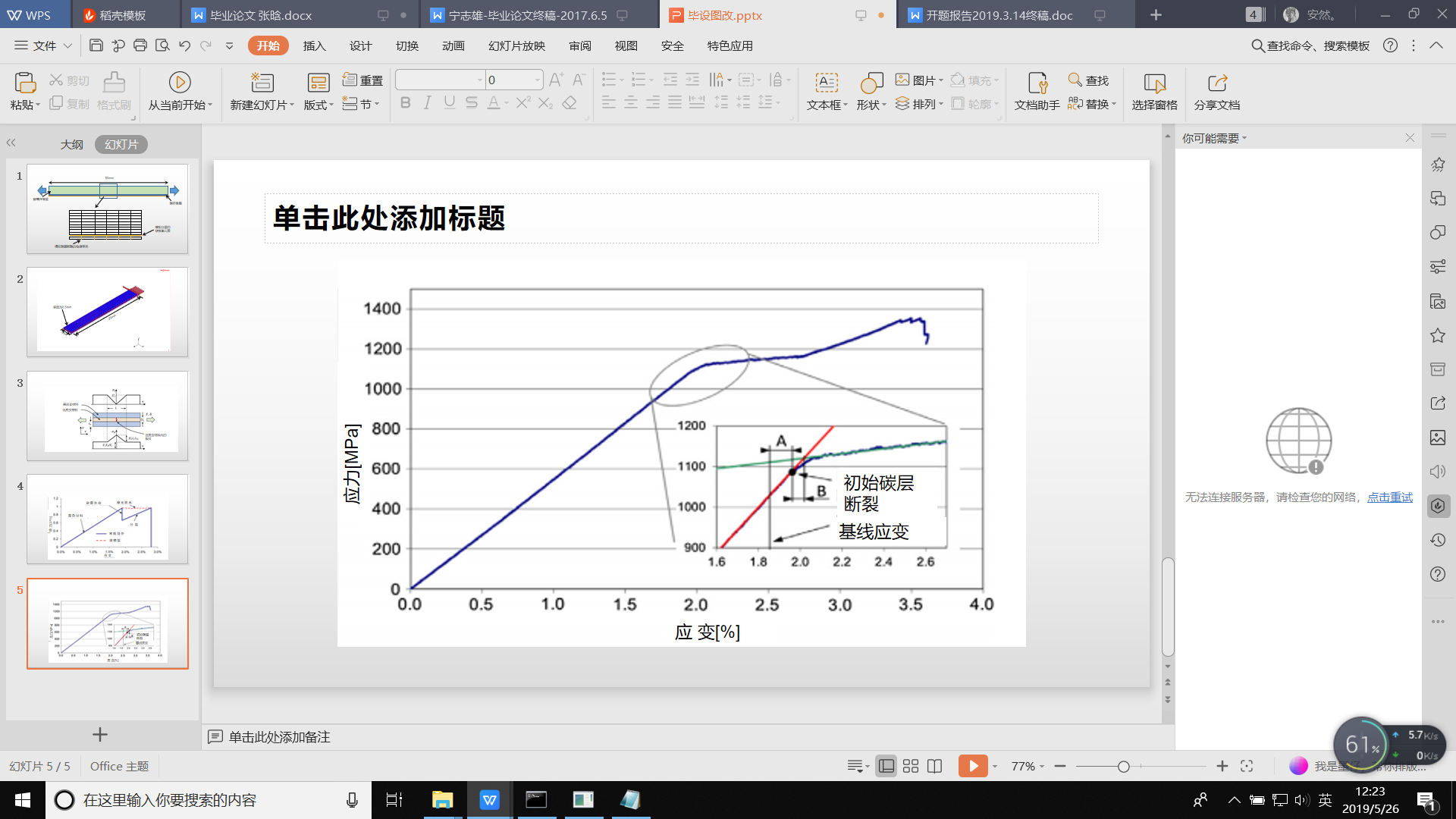This screenshot has height=819, width=1456.
Task: Toggle bold formatting
Action: [405, 102]
